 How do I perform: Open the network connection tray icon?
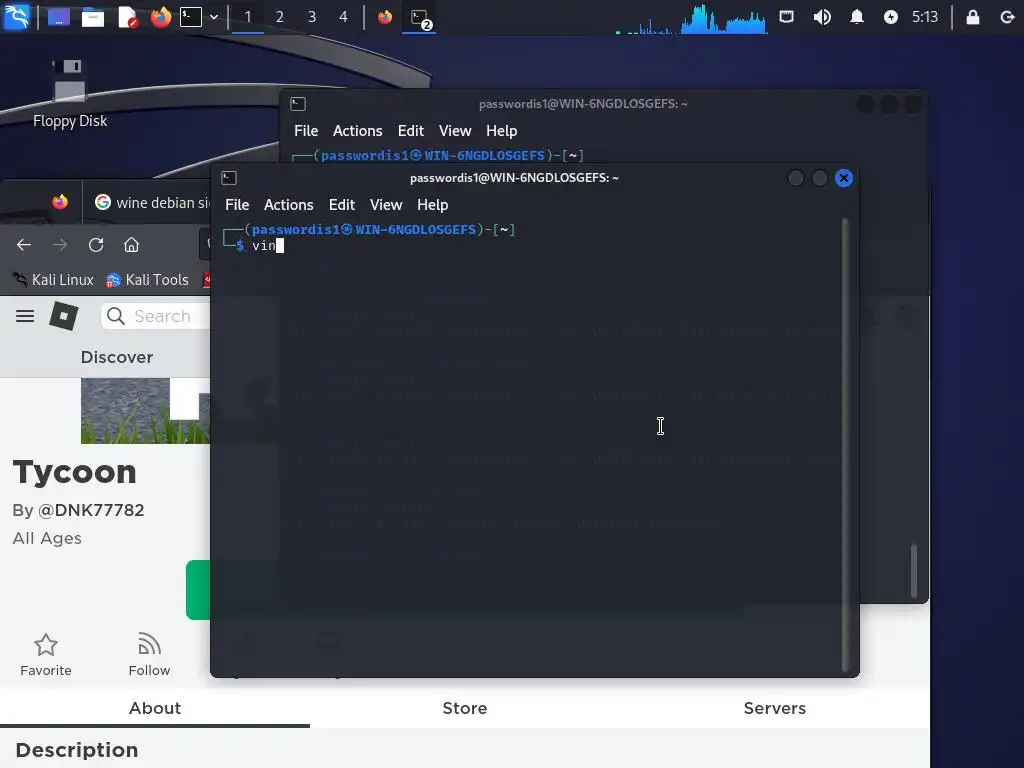point(787,17)
